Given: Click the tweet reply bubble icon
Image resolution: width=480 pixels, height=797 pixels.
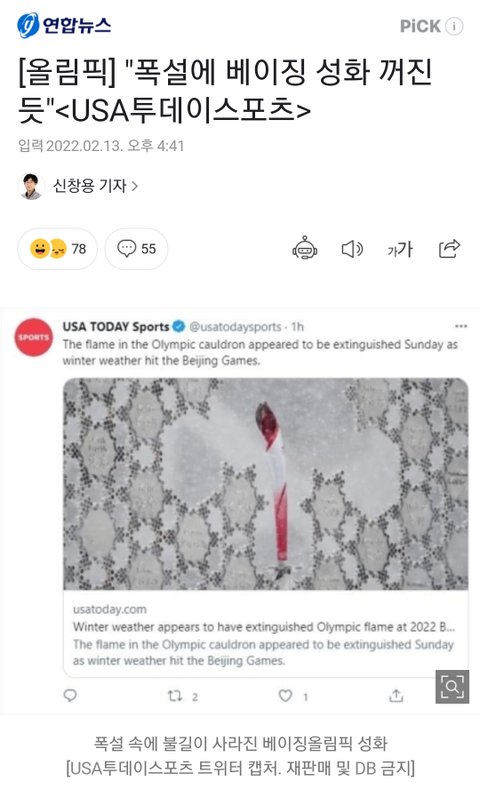Looking at the screenshot, I should point(70,695).
